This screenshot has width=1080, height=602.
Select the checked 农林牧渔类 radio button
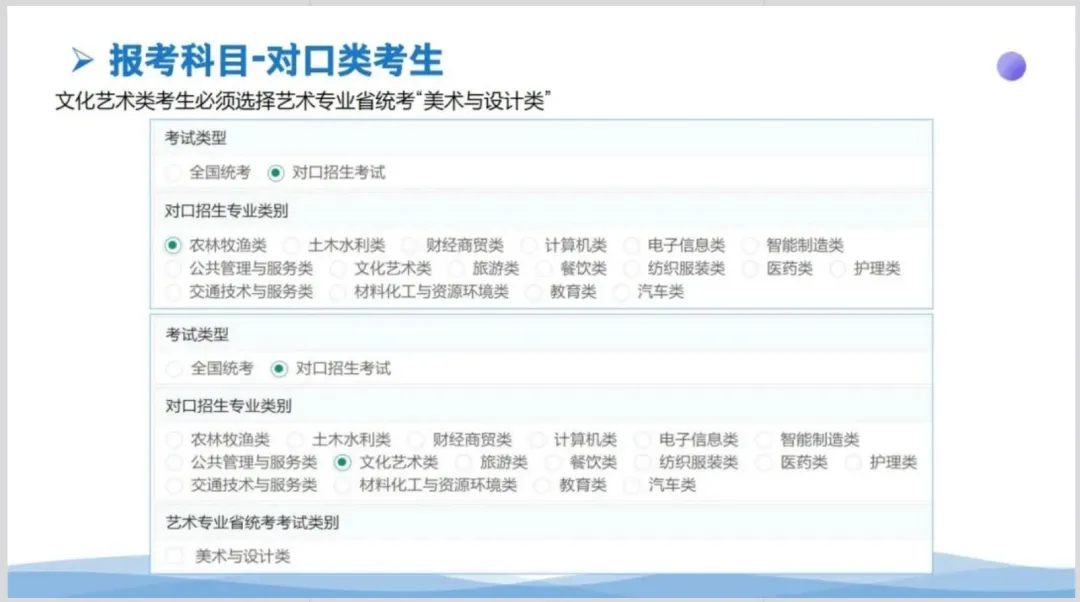173,245
